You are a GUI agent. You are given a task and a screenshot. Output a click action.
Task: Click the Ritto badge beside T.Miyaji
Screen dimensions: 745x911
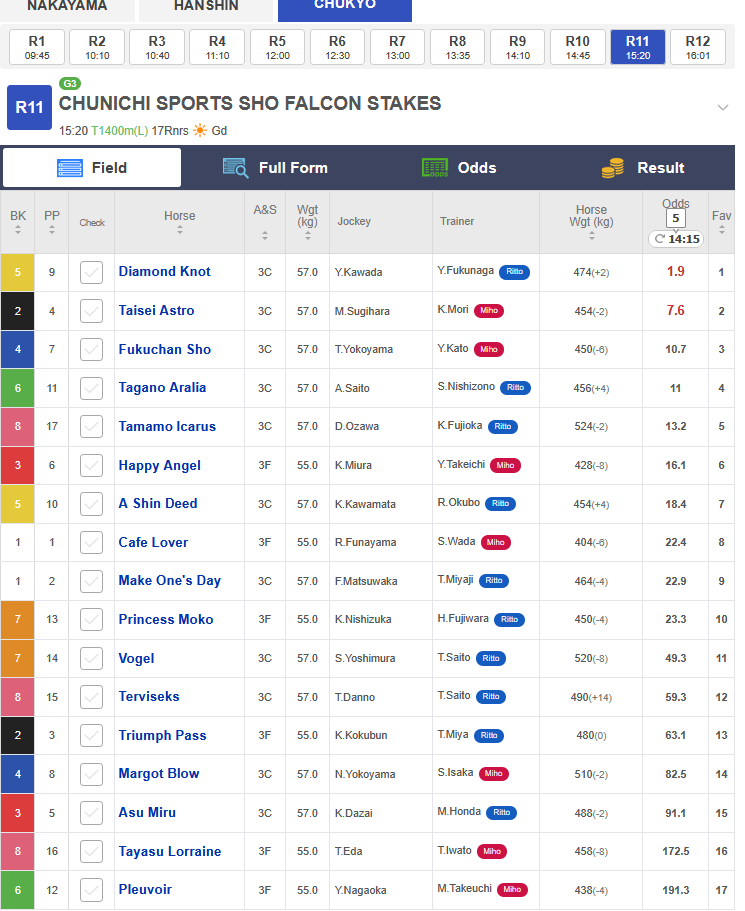coord(494,580)
